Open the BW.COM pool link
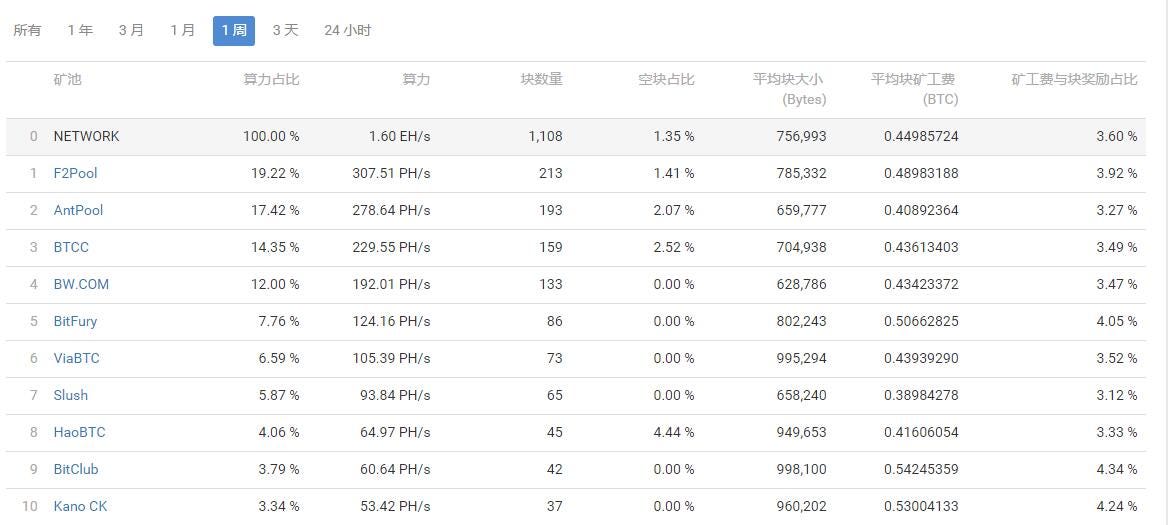 pos(81,284)
